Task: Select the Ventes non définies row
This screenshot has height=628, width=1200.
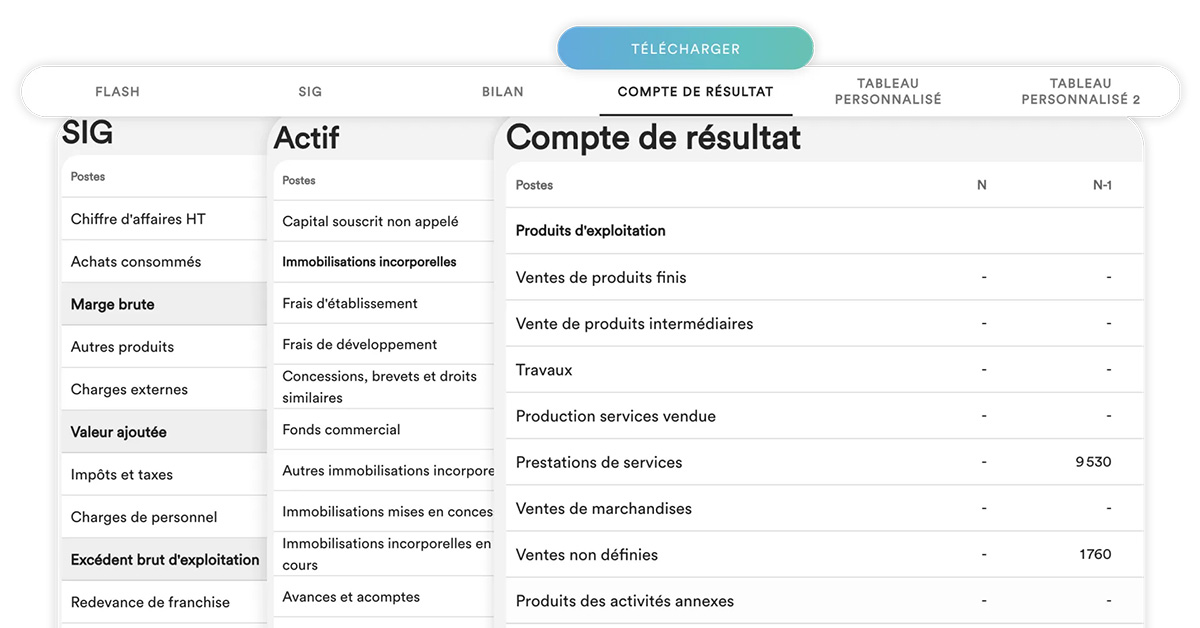Action: pyautogui.click(x=587, y=555)
